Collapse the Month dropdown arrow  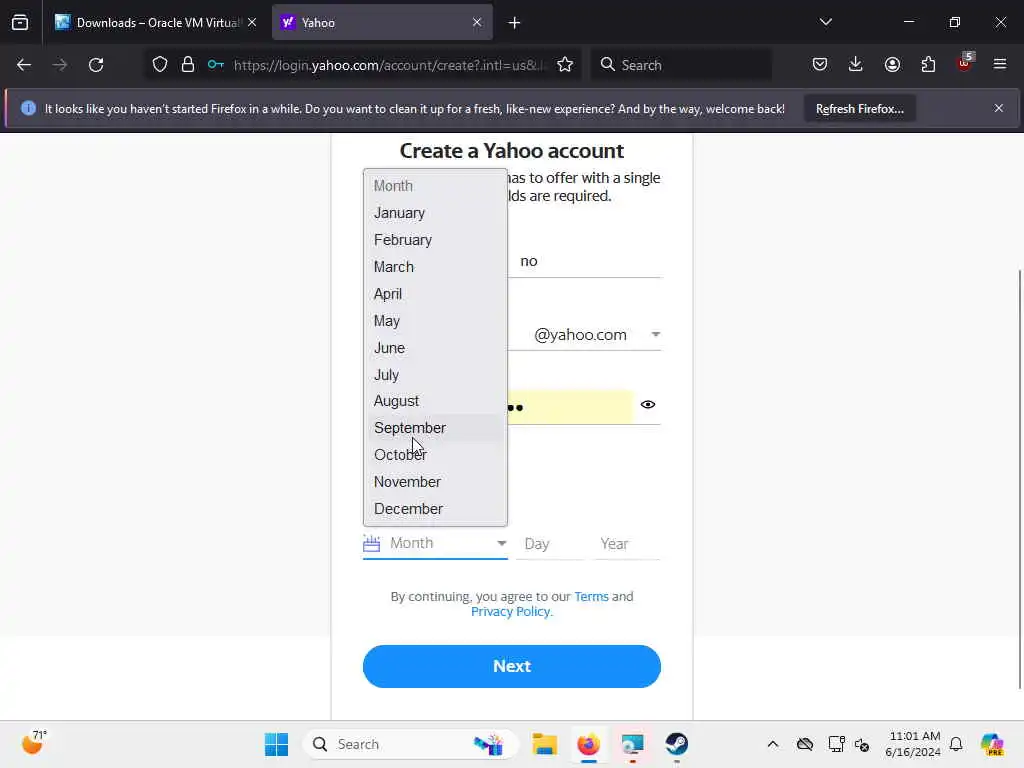point(501,543)
